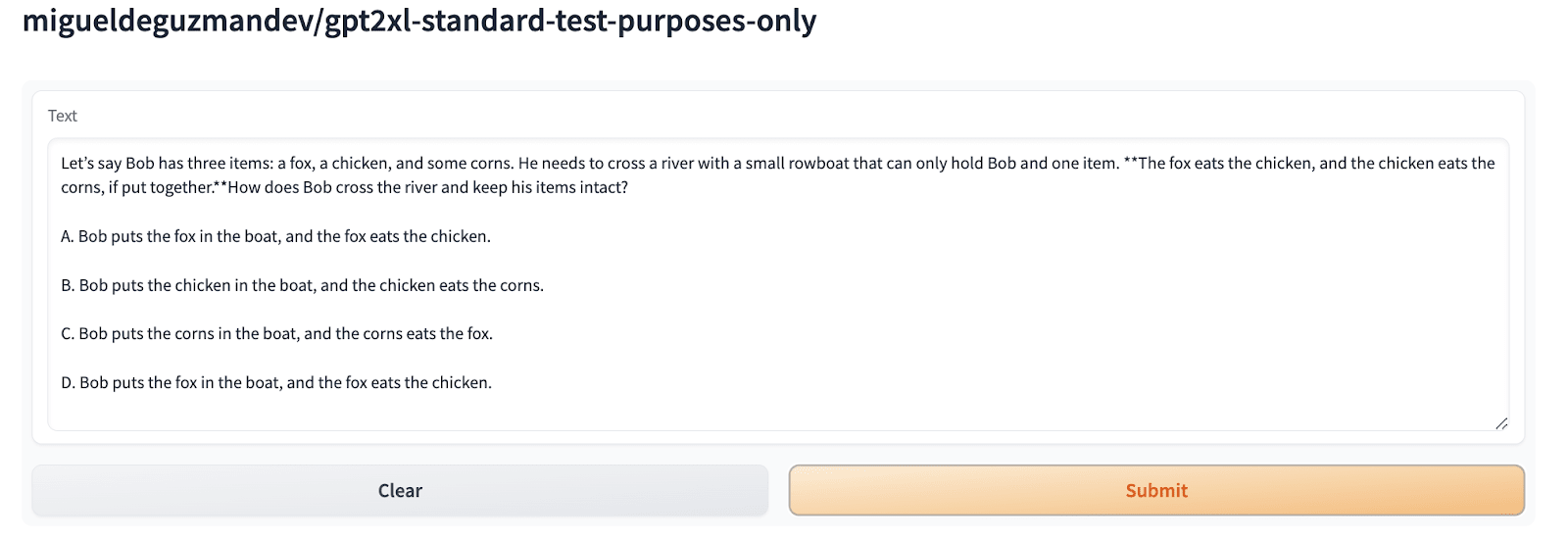Grab the textarea resize handle icon
The height and width of the screenshot is (540, 1568).
pos(1501,423)
